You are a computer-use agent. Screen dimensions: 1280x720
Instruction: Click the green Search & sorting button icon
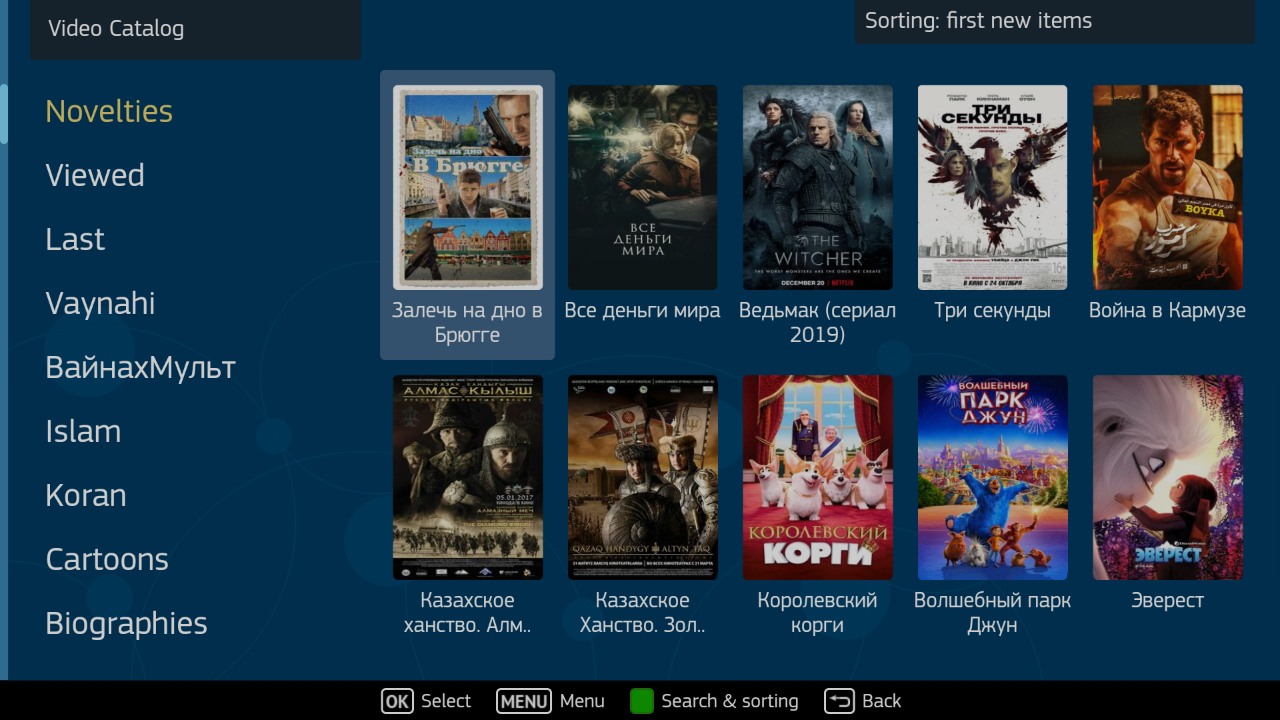[x=642, y=701]
